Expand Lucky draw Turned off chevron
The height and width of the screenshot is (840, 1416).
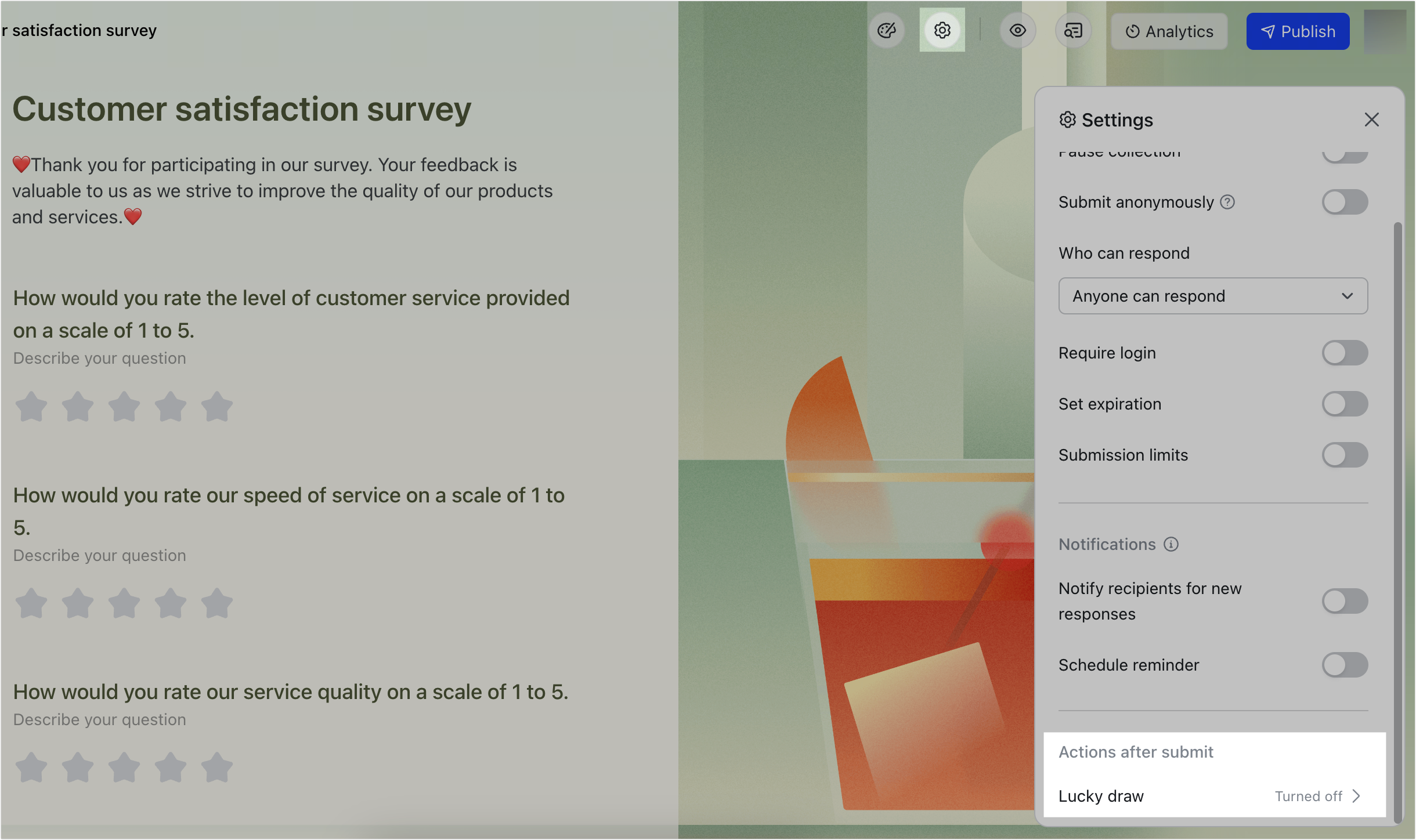1356,796
